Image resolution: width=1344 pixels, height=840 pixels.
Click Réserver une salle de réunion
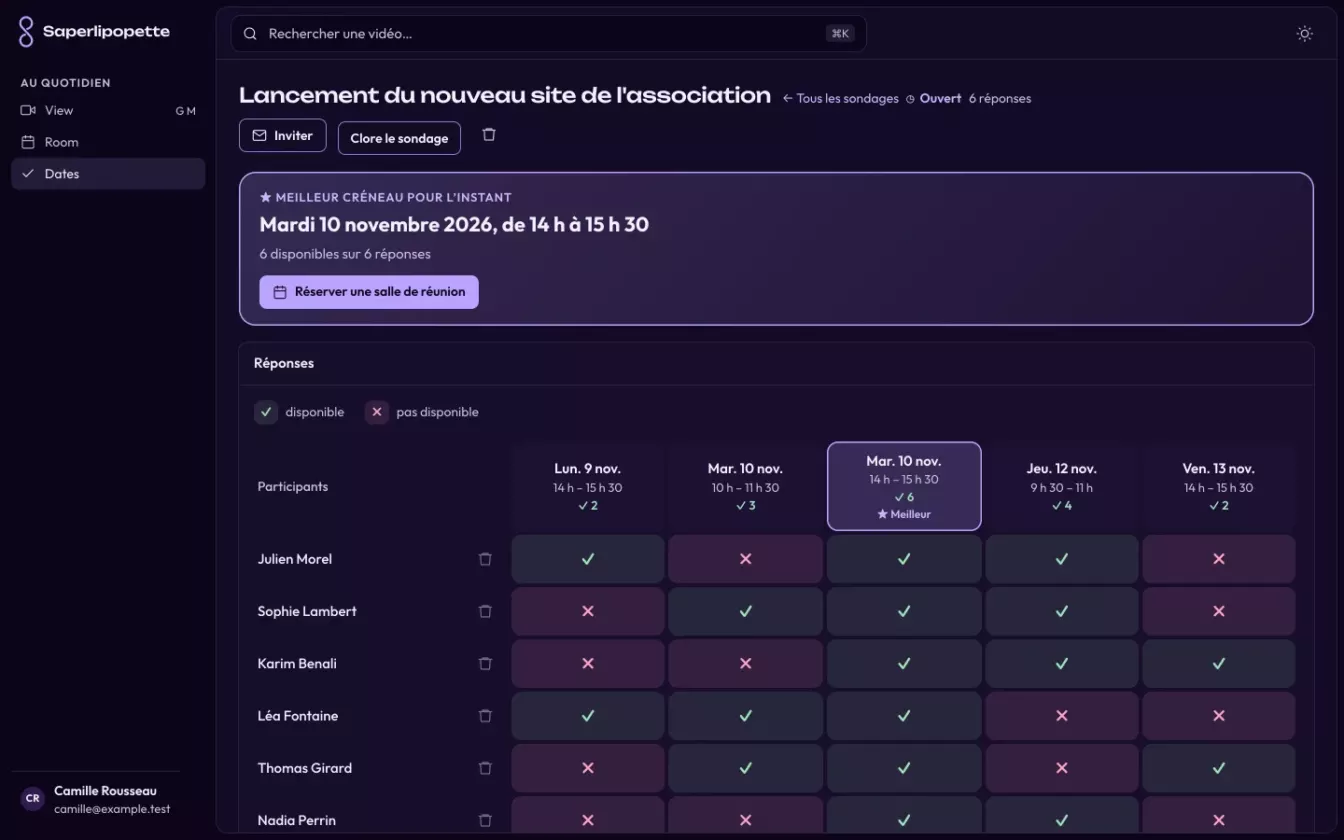coord(369,292)
